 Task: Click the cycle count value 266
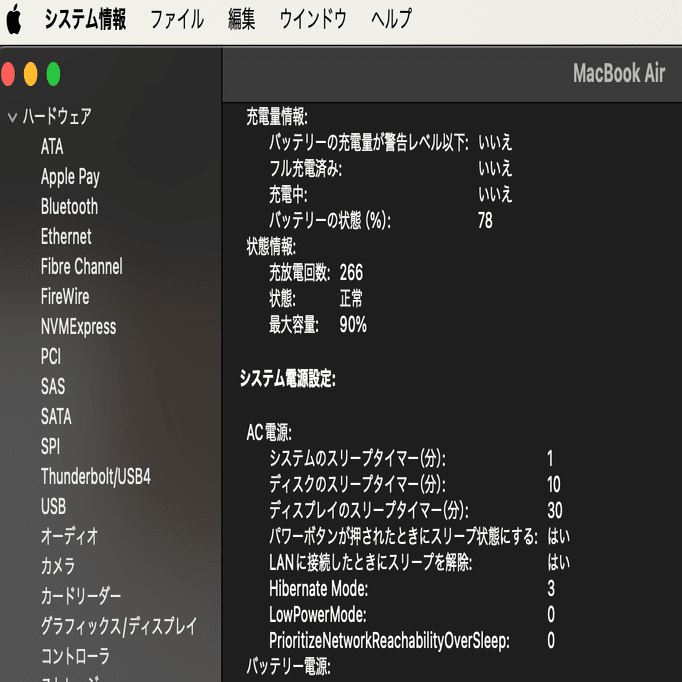[x=351, y=273]
